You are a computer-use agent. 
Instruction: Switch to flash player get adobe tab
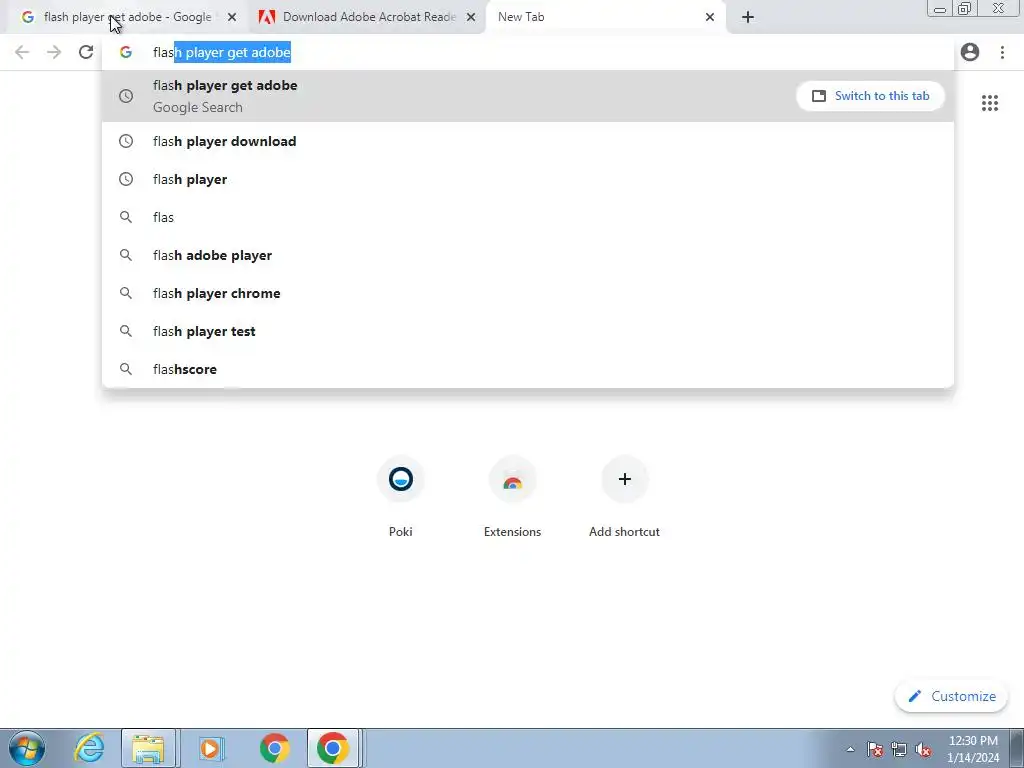(x=127, y=17)
